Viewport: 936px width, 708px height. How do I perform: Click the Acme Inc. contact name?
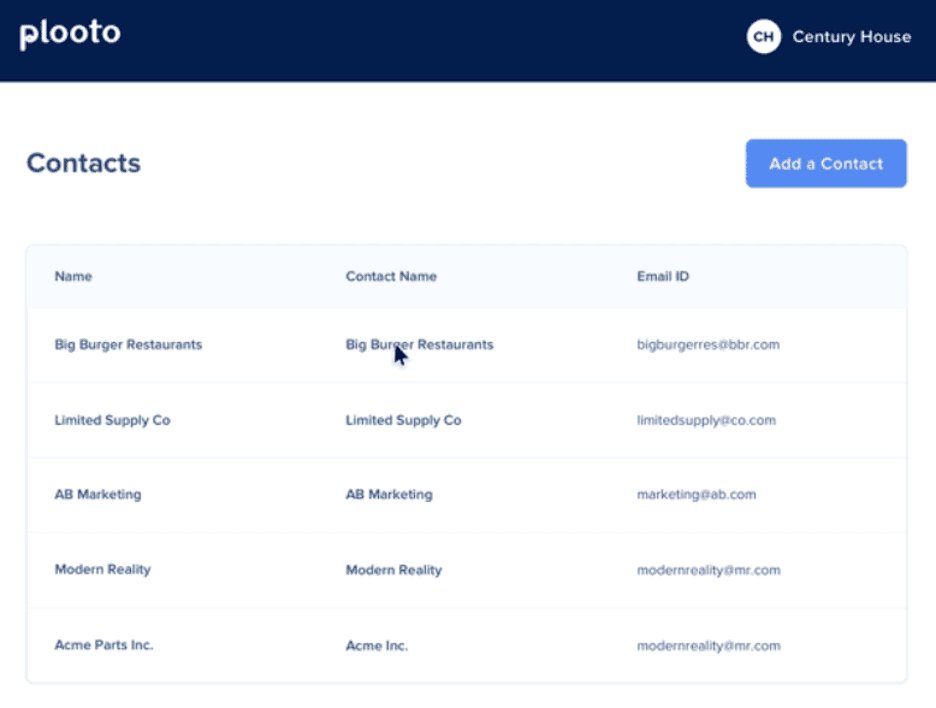[x=377, y=646]
